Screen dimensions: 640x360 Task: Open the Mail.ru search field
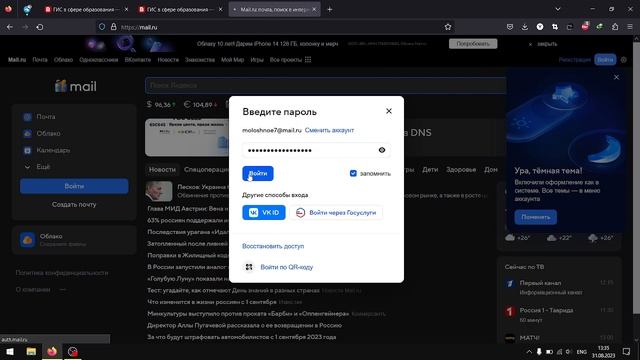(326, 85)
